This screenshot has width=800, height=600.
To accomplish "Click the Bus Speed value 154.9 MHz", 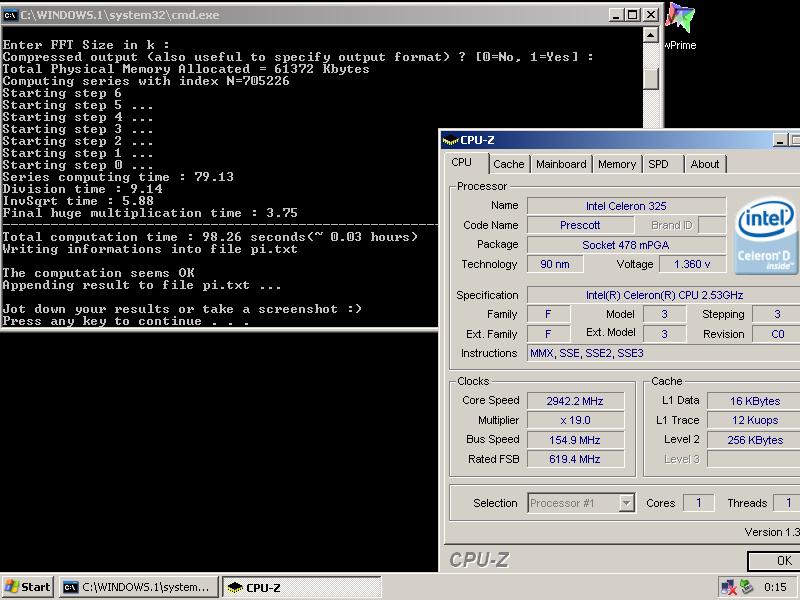I will point(575,440).
